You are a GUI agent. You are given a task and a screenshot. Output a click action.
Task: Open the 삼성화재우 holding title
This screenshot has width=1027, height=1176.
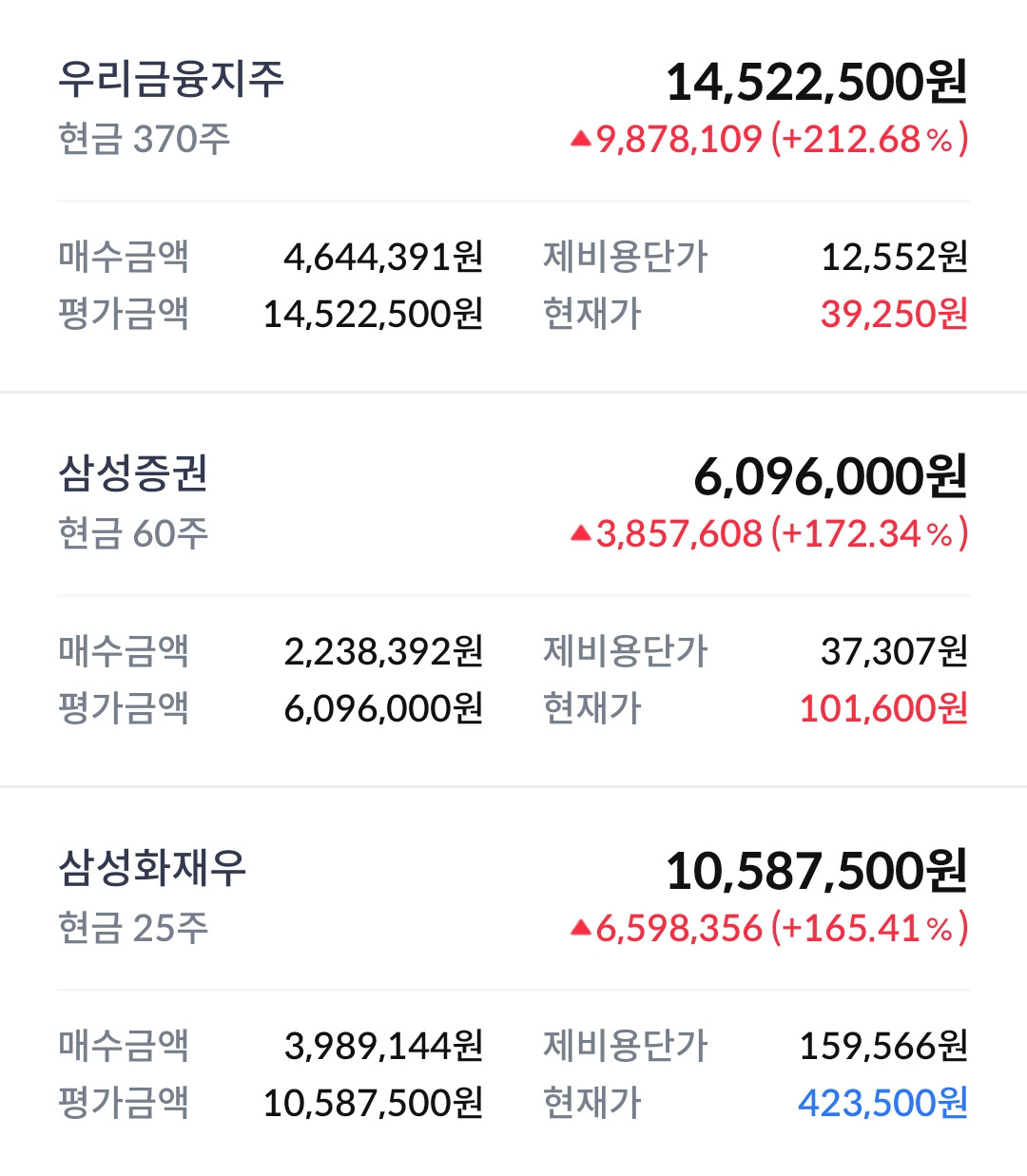tap(152, 867)
